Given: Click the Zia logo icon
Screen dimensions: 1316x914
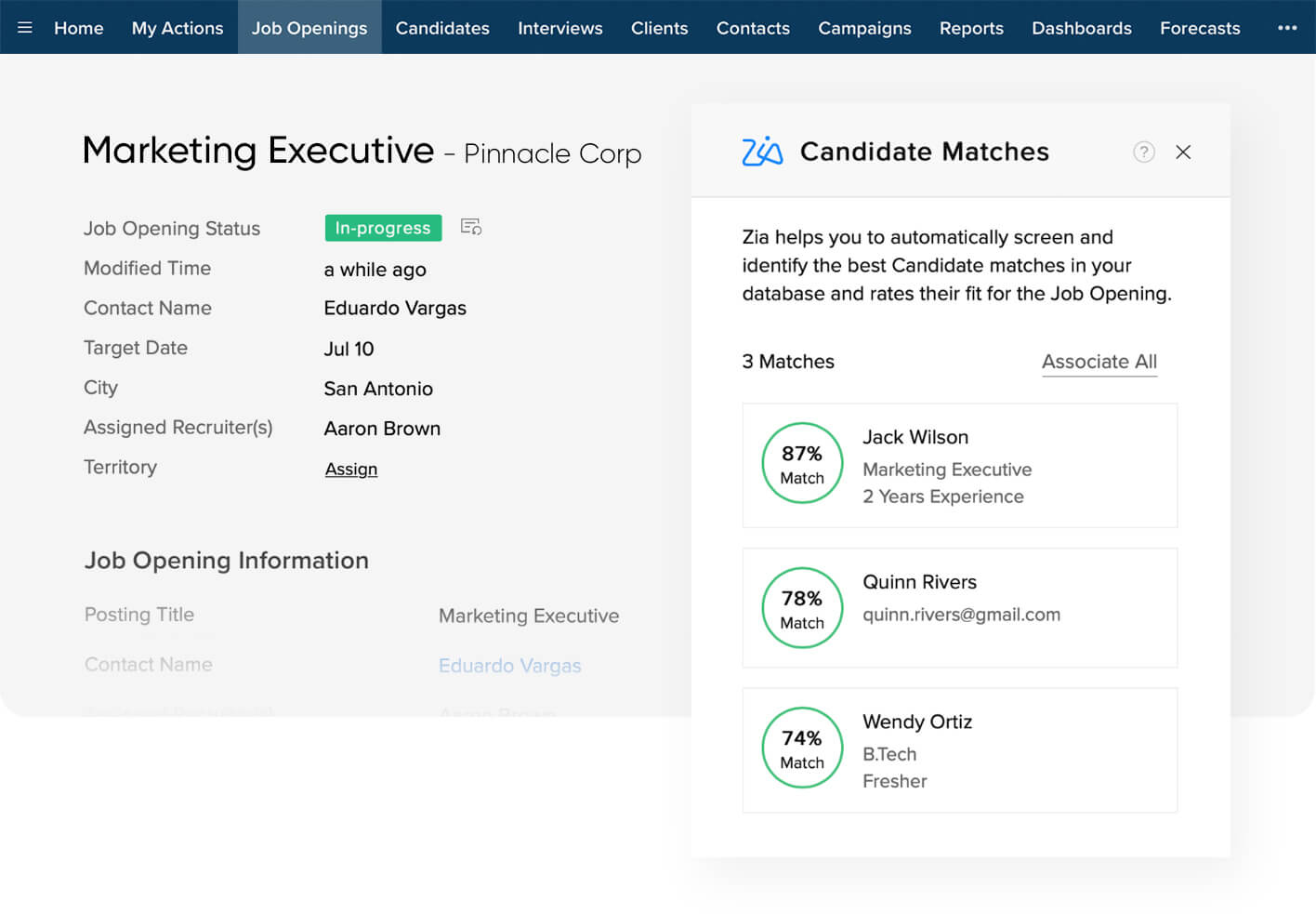Looking at the screenshot, I should tap(762, 152).
